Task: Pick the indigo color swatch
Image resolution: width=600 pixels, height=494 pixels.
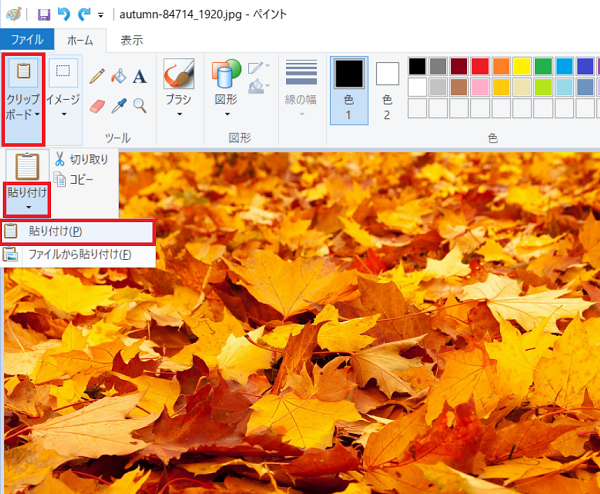Action: (x=585, y=66)
